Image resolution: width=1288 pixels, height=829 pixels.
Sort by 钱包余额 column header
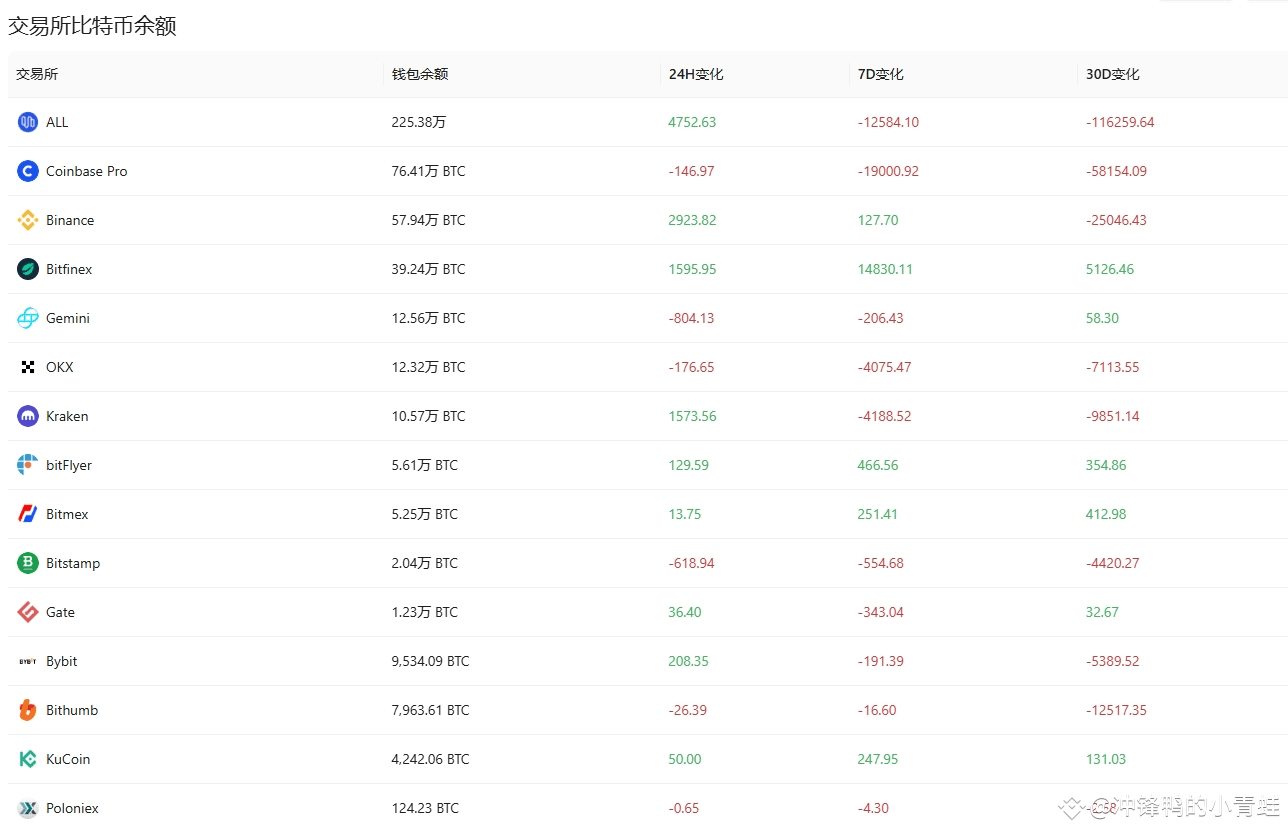[x=420, y=74]
